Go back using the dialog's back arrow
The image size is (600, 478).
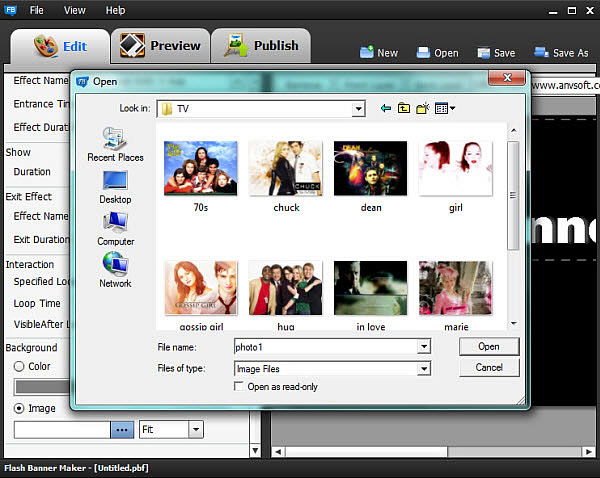click(386, 108)
